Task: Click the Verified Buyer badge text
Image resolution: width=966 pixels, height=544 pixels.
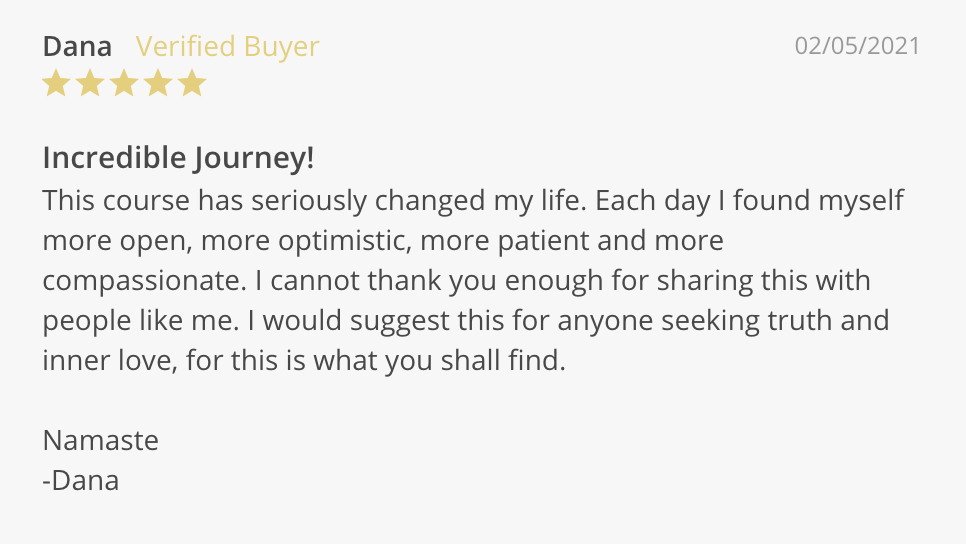Action: 227,47
